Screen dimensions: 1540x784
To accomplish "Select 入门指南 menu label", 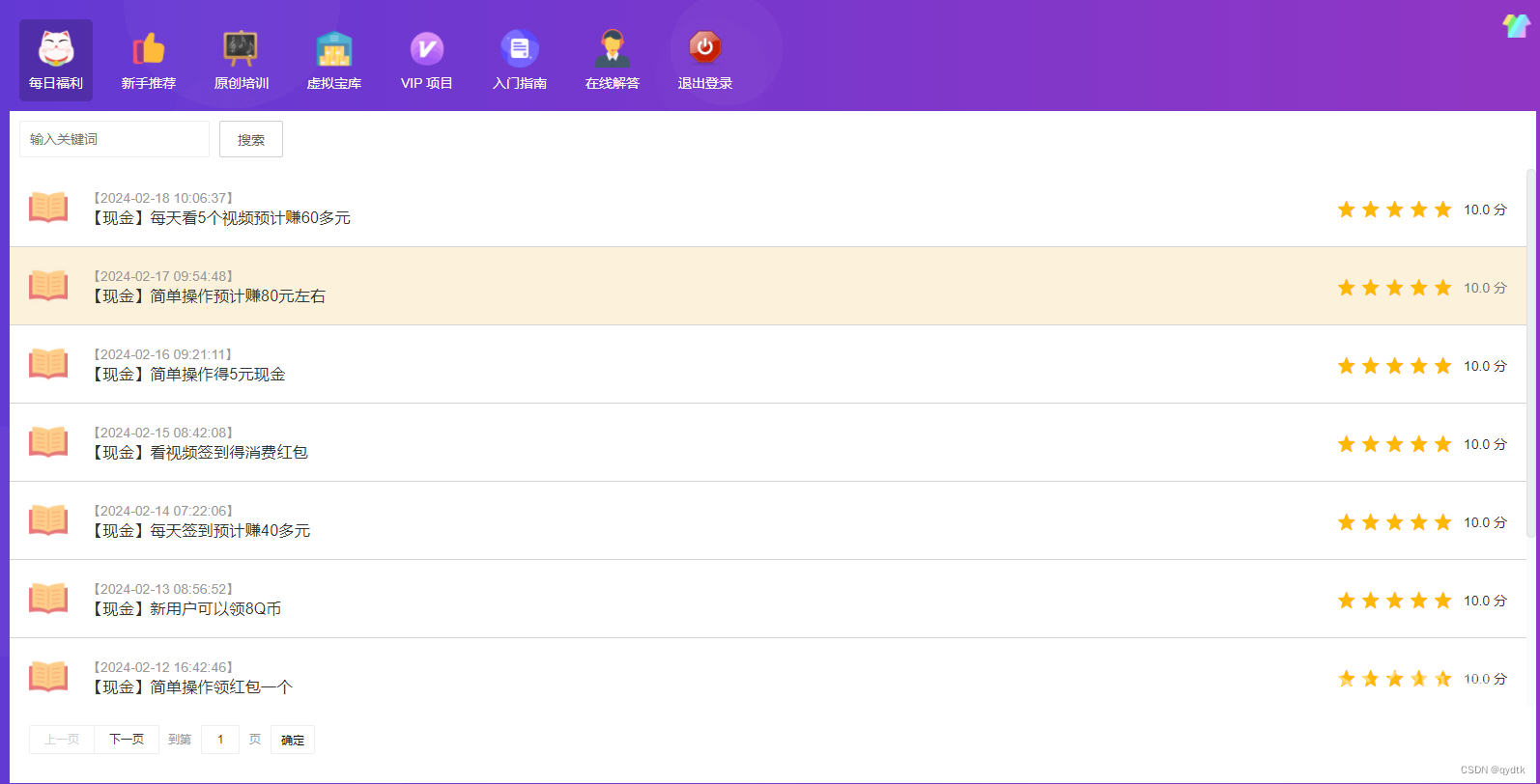I will [520, 83].
